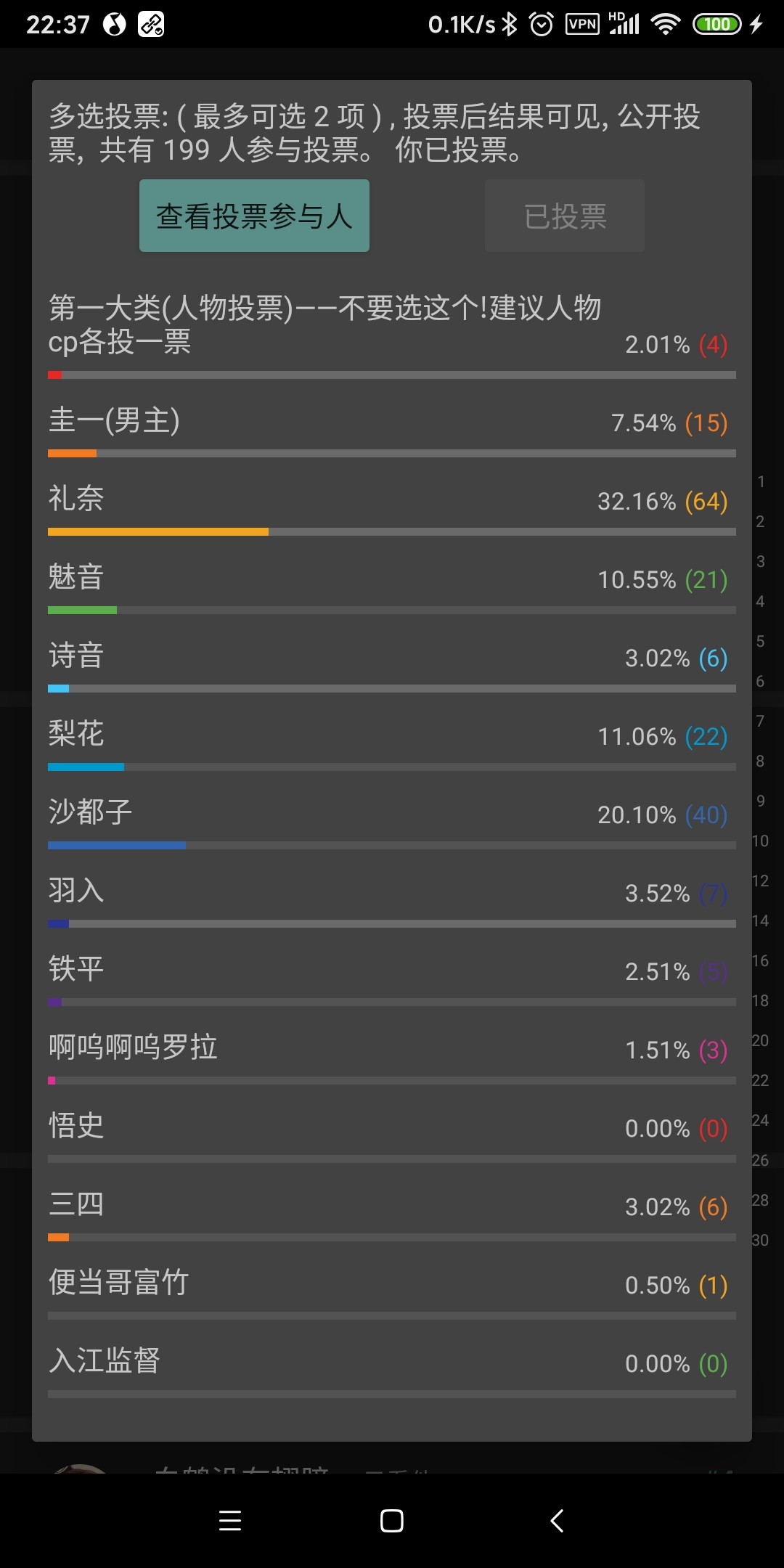The height and width of the screenshot is (1568, 784).
Task: Jump to page number 30 in sidebar
Action: tap(760, 1240)
